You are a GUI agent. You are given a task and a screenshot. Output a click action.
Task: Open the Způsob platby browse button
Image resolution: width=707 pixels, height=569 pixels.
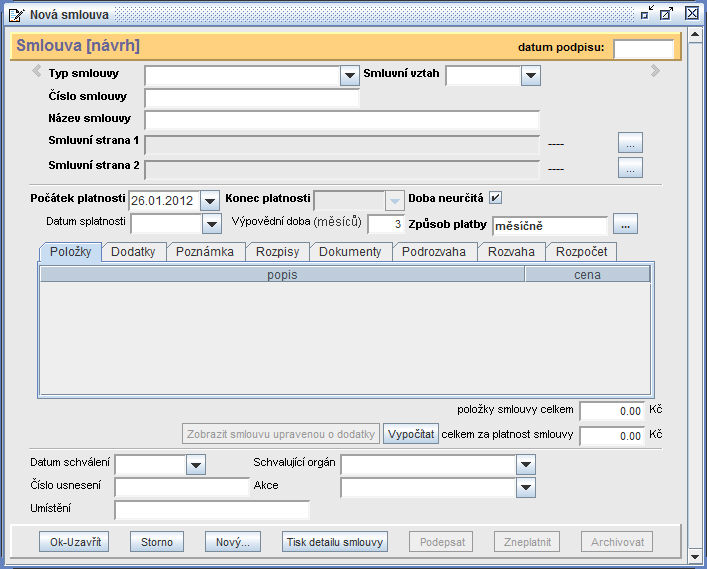(x=625, y=224)
